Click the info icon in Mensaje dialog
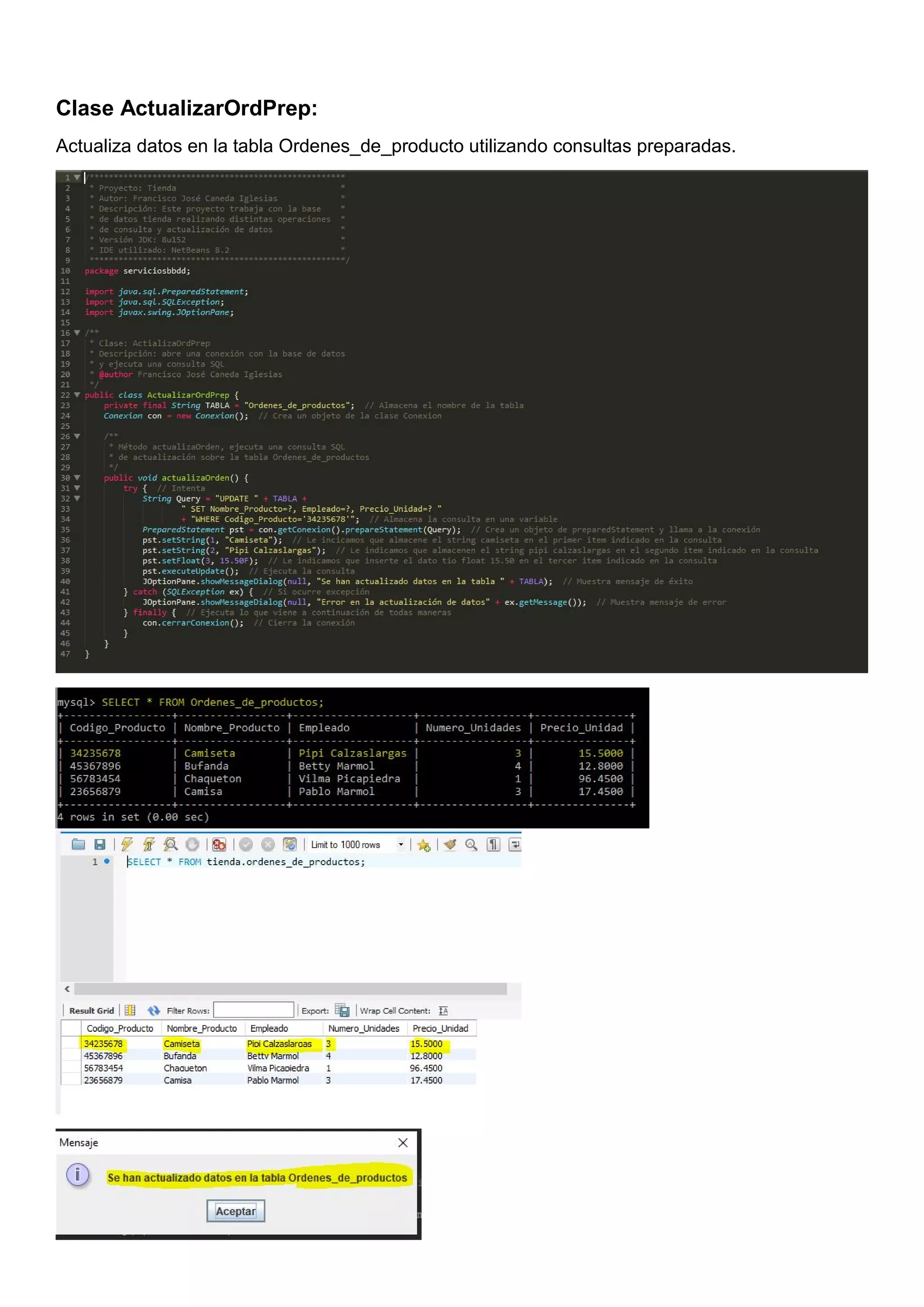Screen dimensions: 924x1307 [x=78, y=1175]
